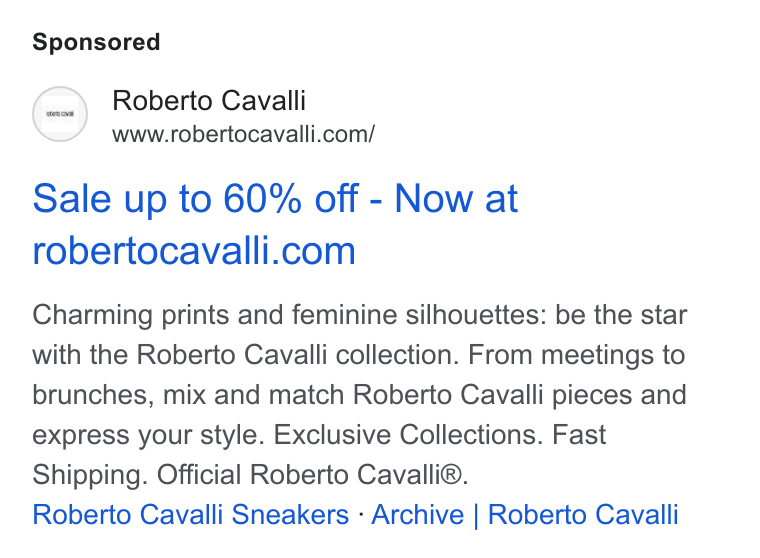The height and width of the screenshot is (558, 760).
Task: Open the 'Sale up to 60% off' headline link
Action: click(275, 224)
